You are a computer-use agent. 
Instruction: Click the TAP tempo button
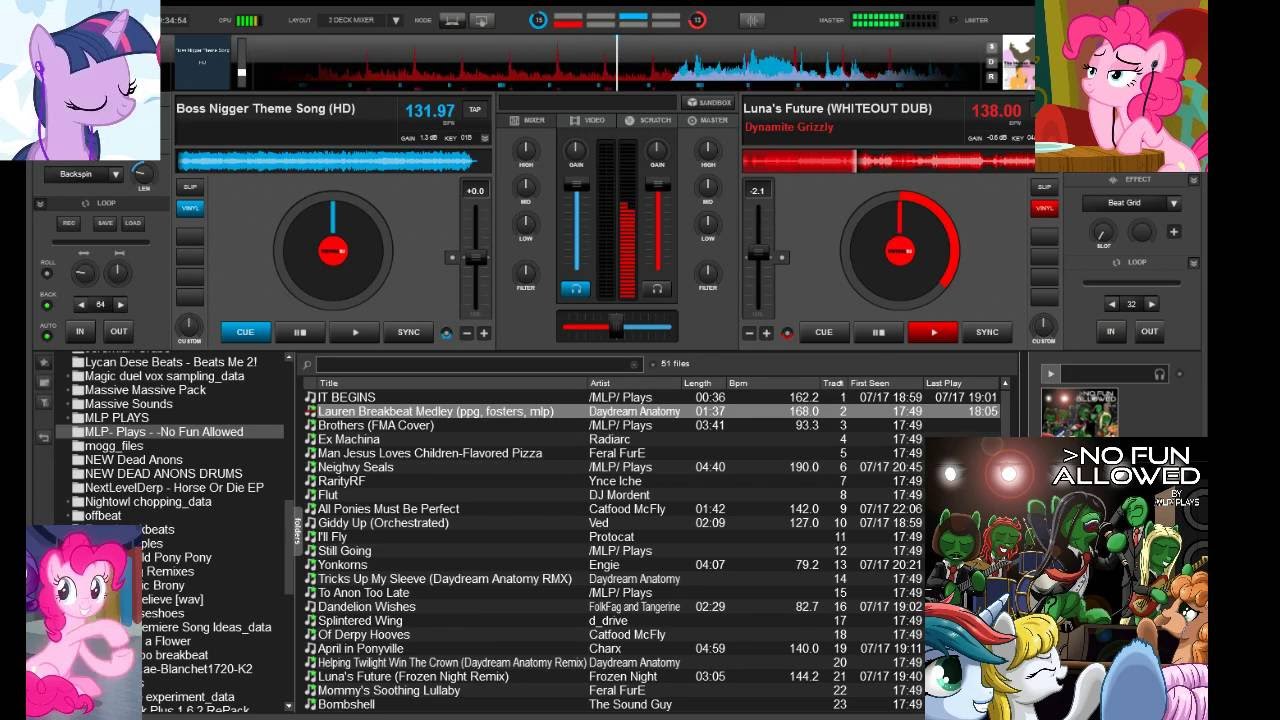click(x=475, y=110)
